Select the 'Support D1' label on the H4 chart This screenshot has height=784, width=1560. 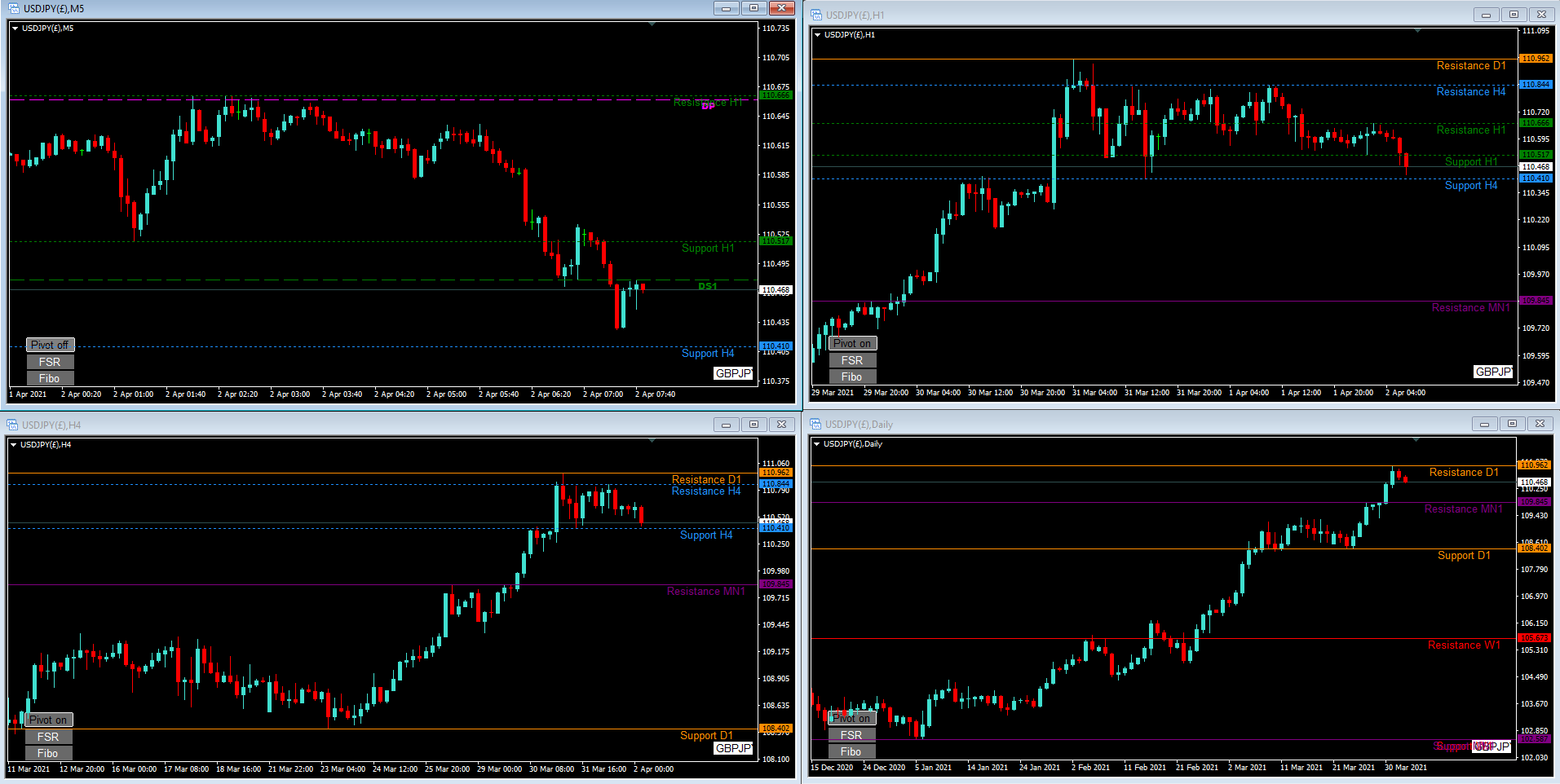[706, 736]
